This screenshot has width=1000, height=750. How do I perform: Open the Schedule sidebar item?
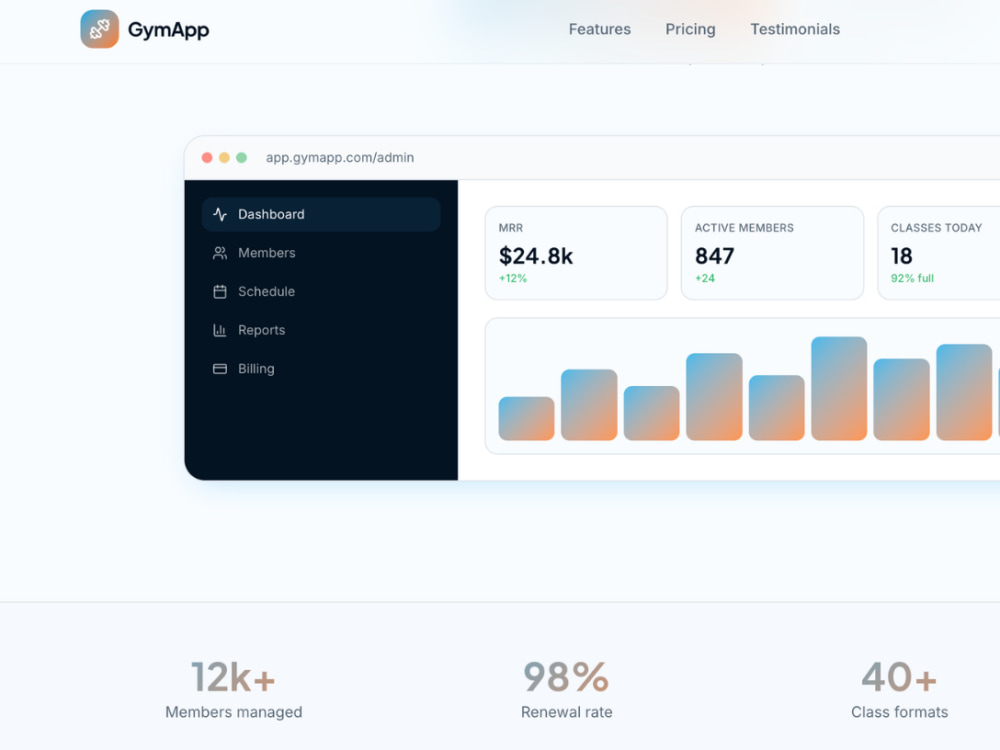[x=321, y=291]
